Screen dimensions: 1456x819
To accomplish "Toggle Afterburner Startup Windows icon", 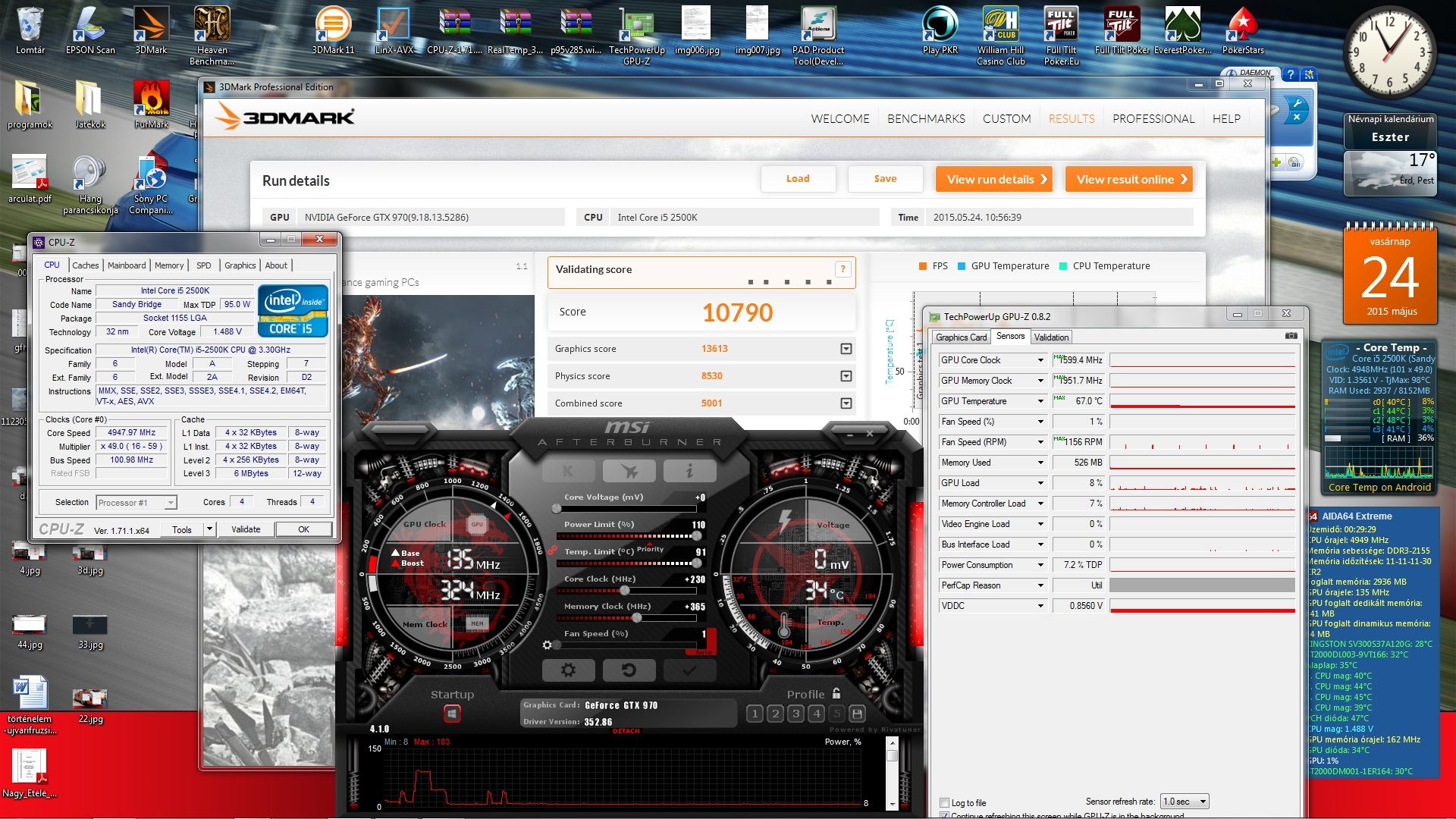I will point(452,714).
